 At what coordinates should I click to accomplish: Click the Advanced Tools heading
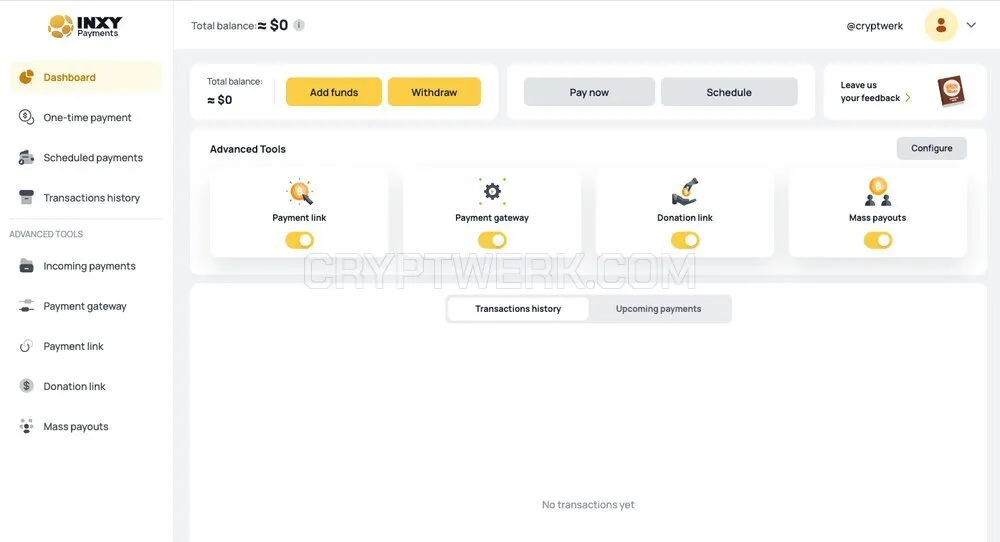[x=247, y=149]
